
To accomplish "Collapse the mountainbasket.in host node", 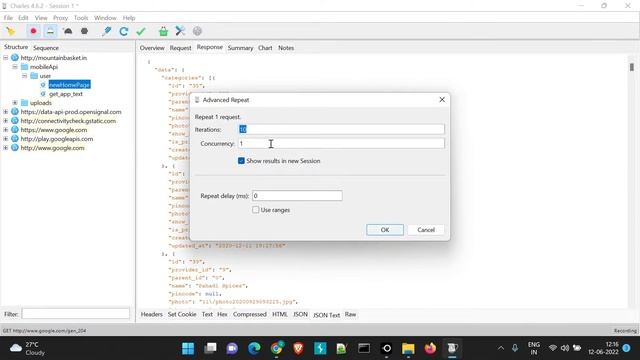I will tap(6, 58).
